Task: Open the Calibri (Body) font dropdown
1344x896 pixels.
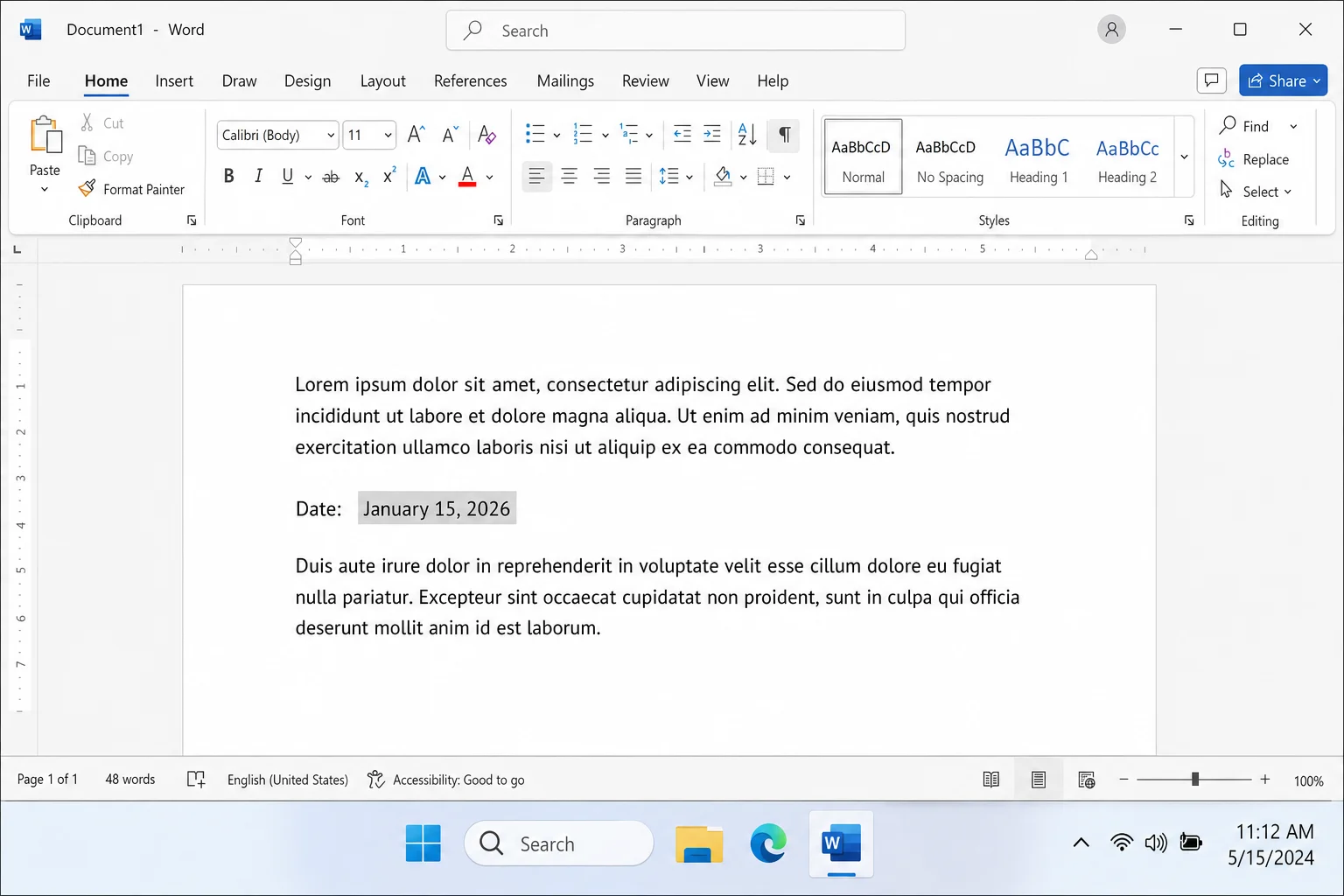Action: tap(331, 136)
